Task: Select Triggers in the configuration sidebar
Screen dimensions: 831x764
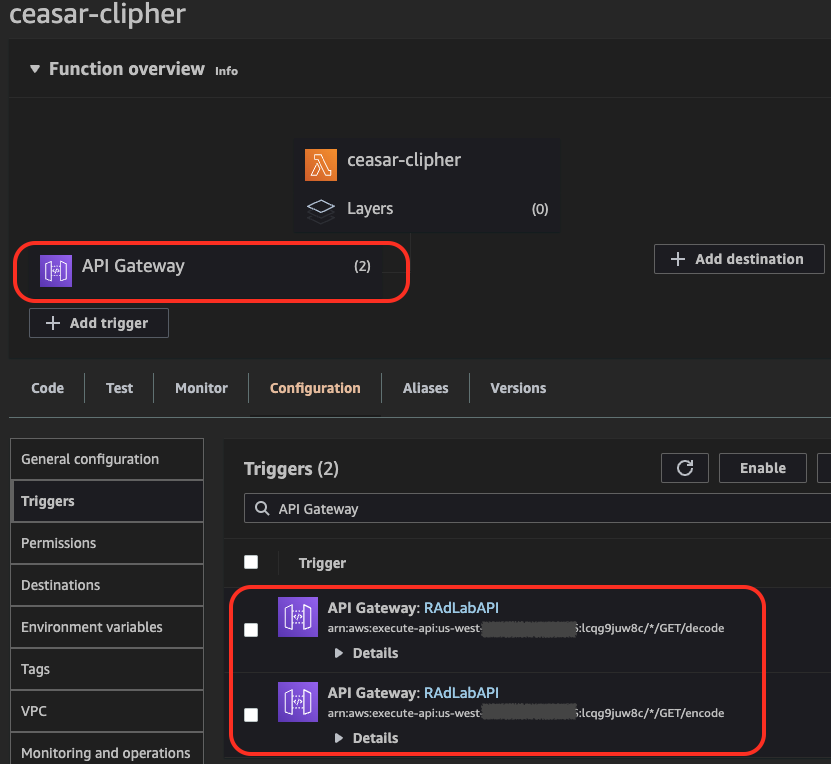Action: pos(107,501)
